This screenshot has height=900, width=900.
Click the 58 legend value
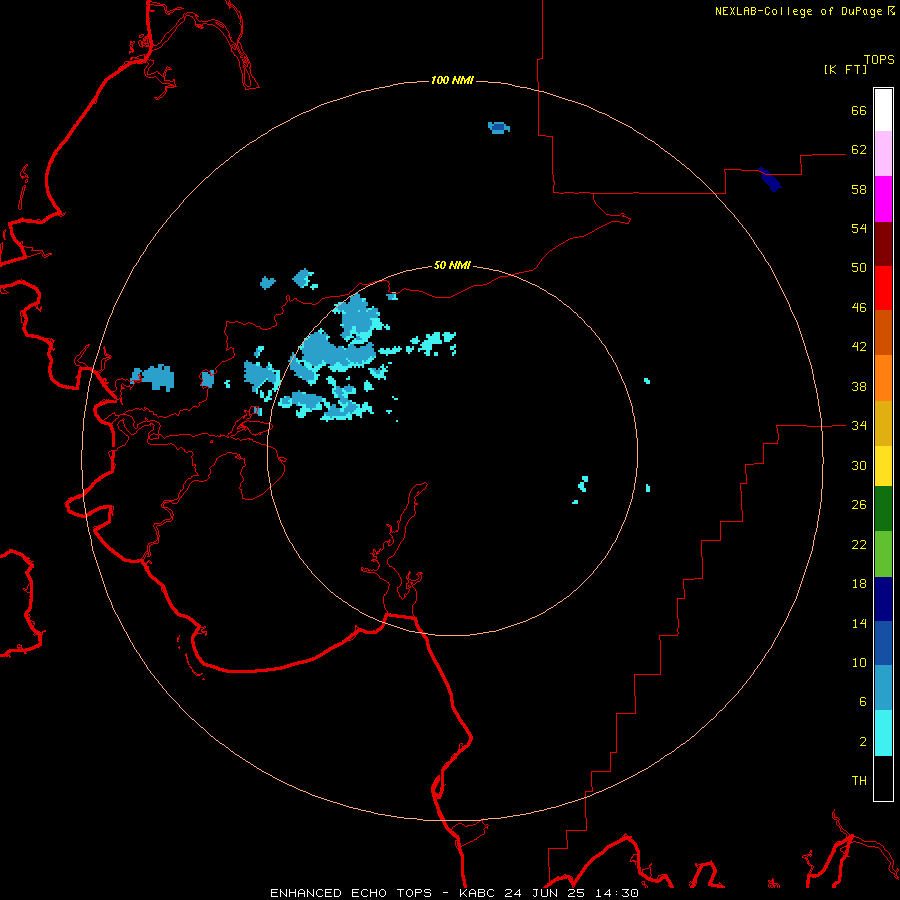(x=859, y=189)
